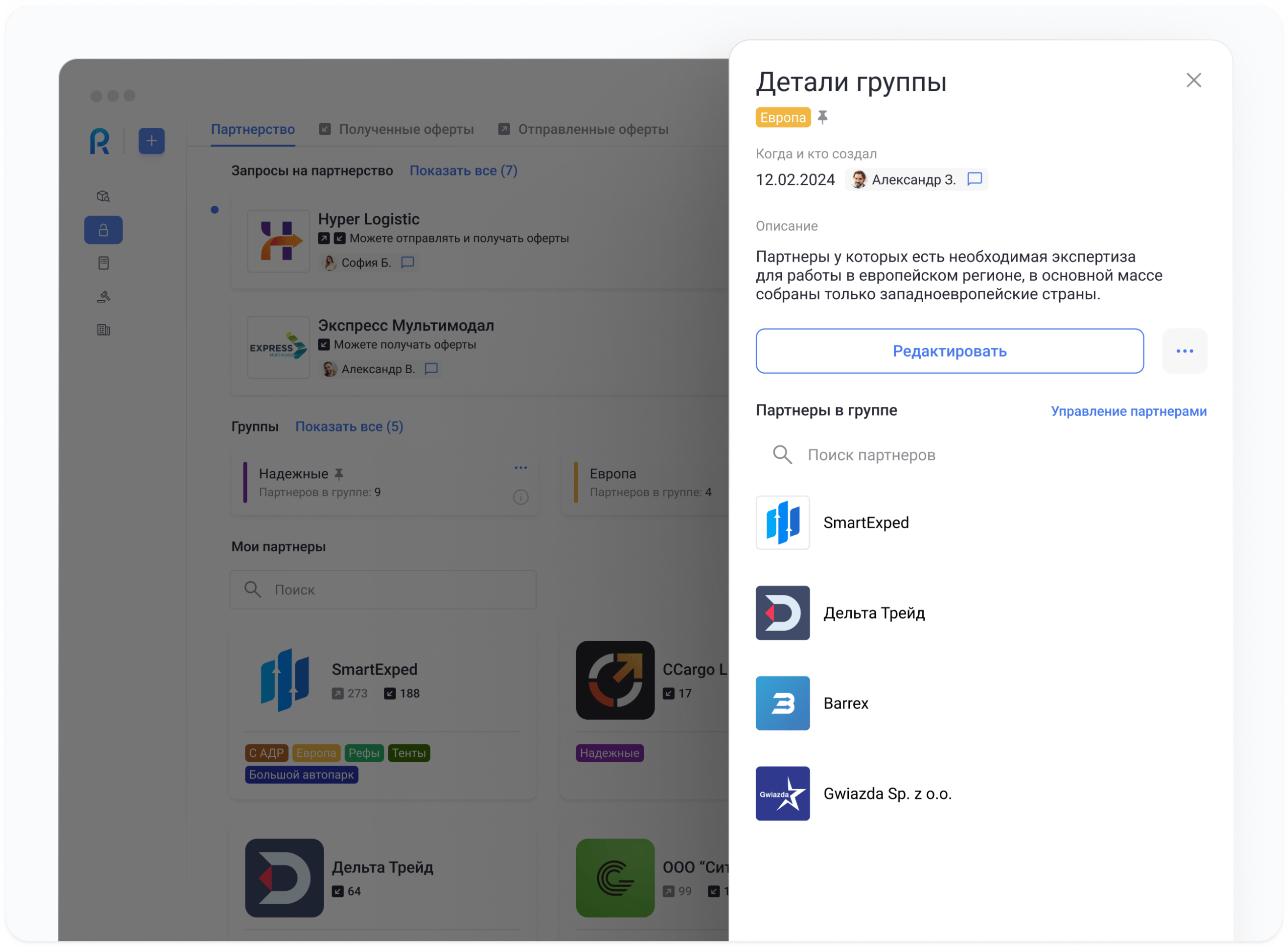Image resolution: width=1288 pixels, height=947 pixels.
Task: Open the overflow menu on the Надежные group
Action: click(x=521, y=467)
